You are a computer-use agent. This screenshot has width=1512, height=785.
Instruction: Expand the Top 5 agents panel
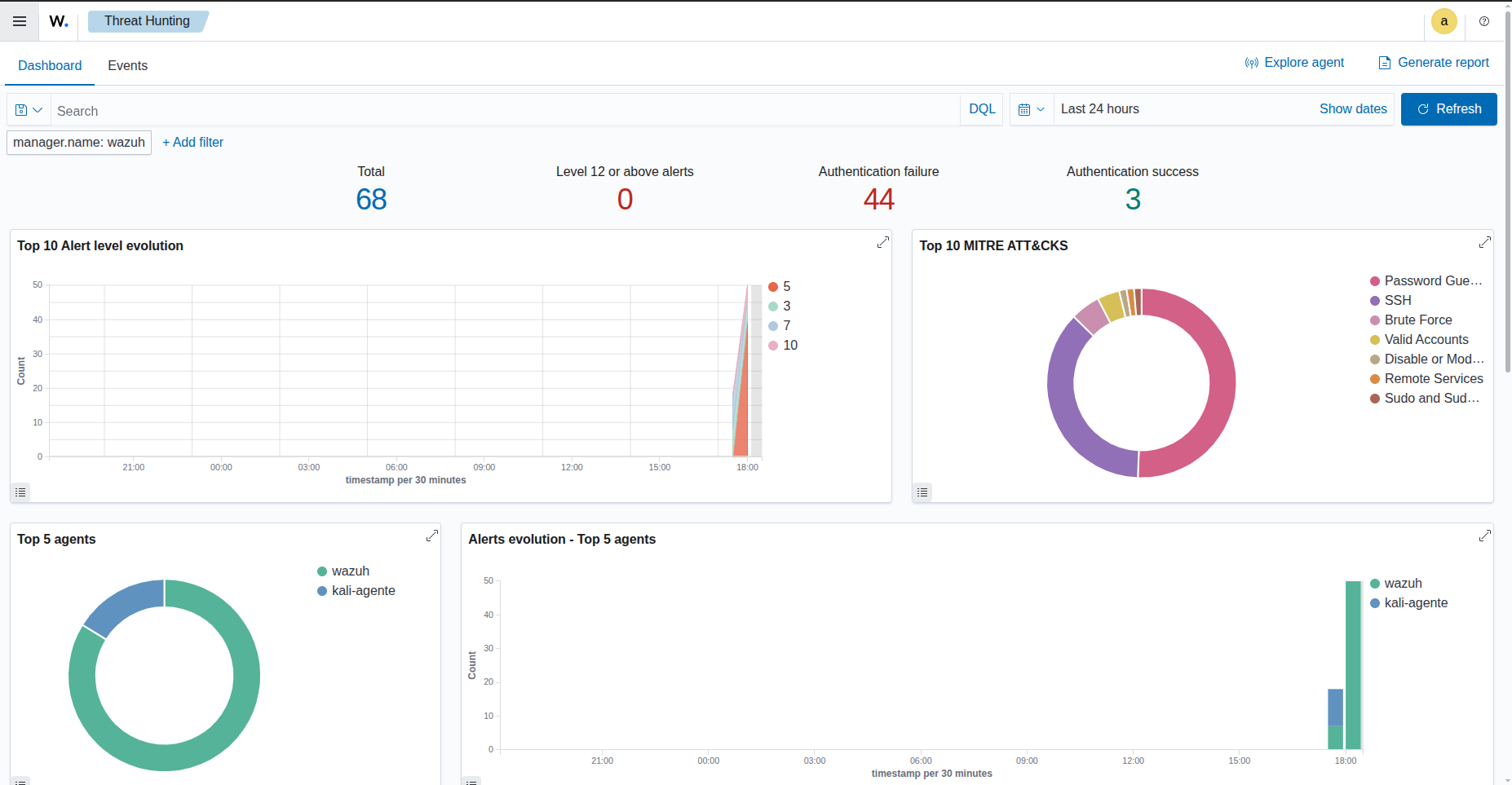[432, 536]
